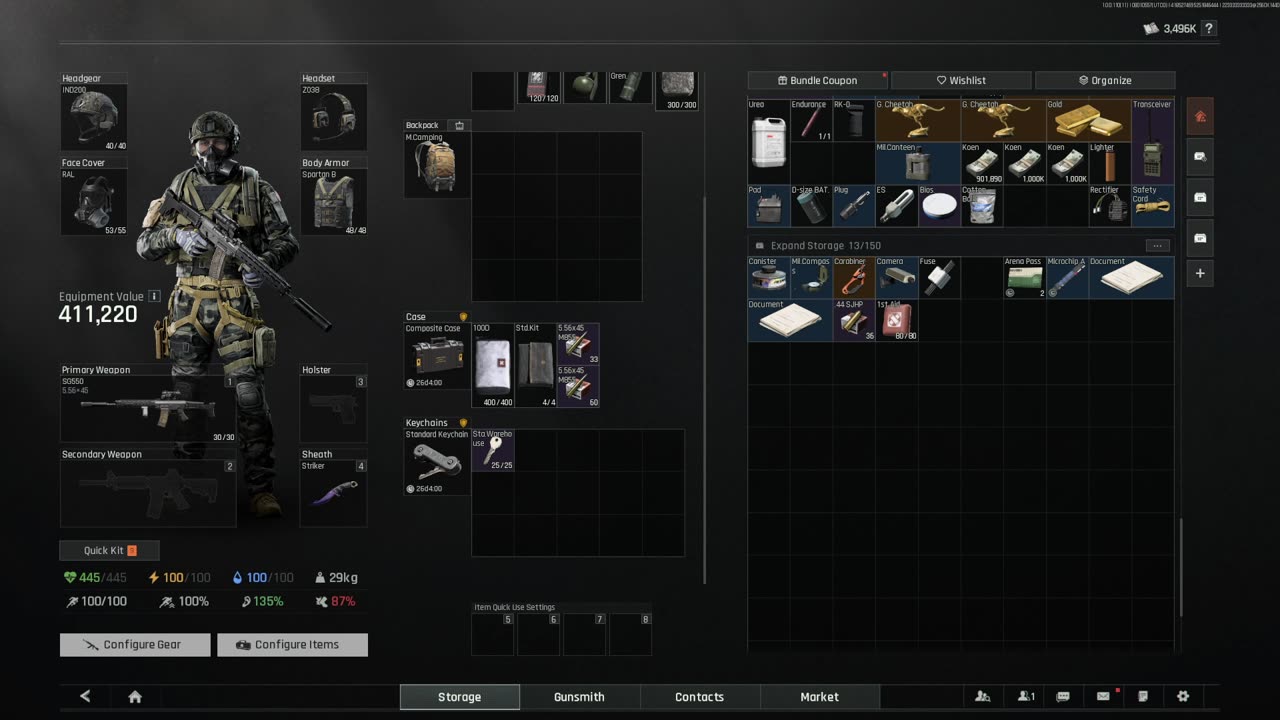Click the Endurance stimulant item
Screen dimensions: 1280x720
[810, 120]
